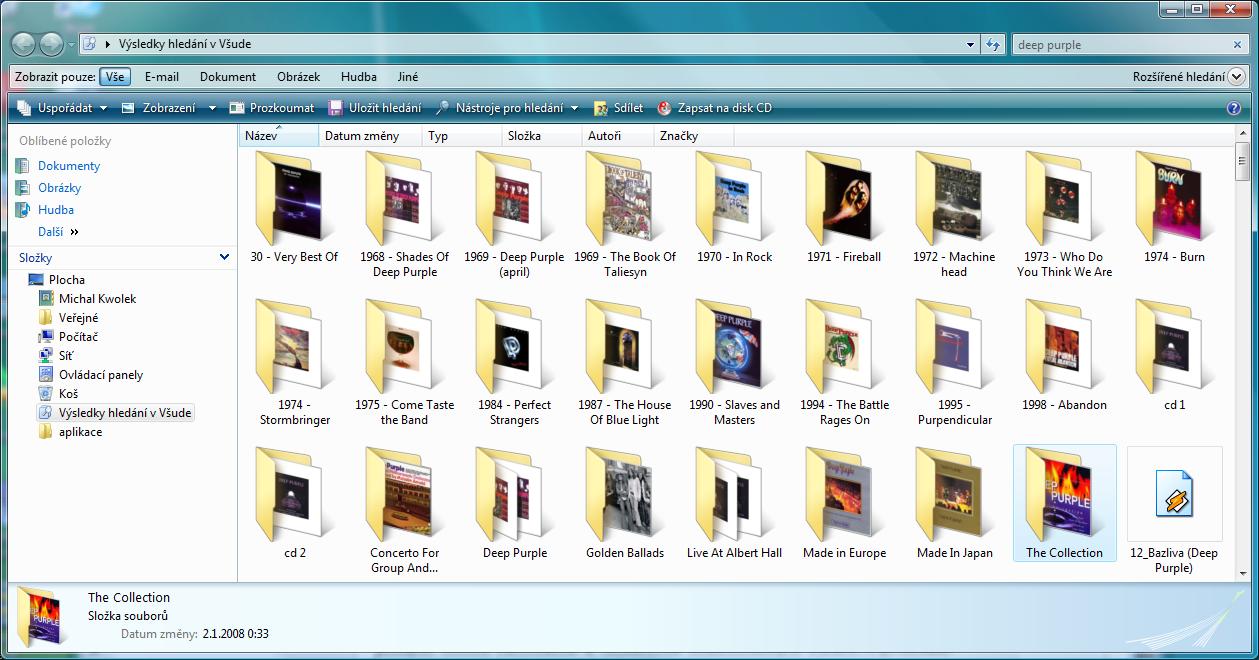Collapse the Složky folders pane chevron
Image resolution: width=1259 pixels, height=660 pixels.
pos(224,257)
